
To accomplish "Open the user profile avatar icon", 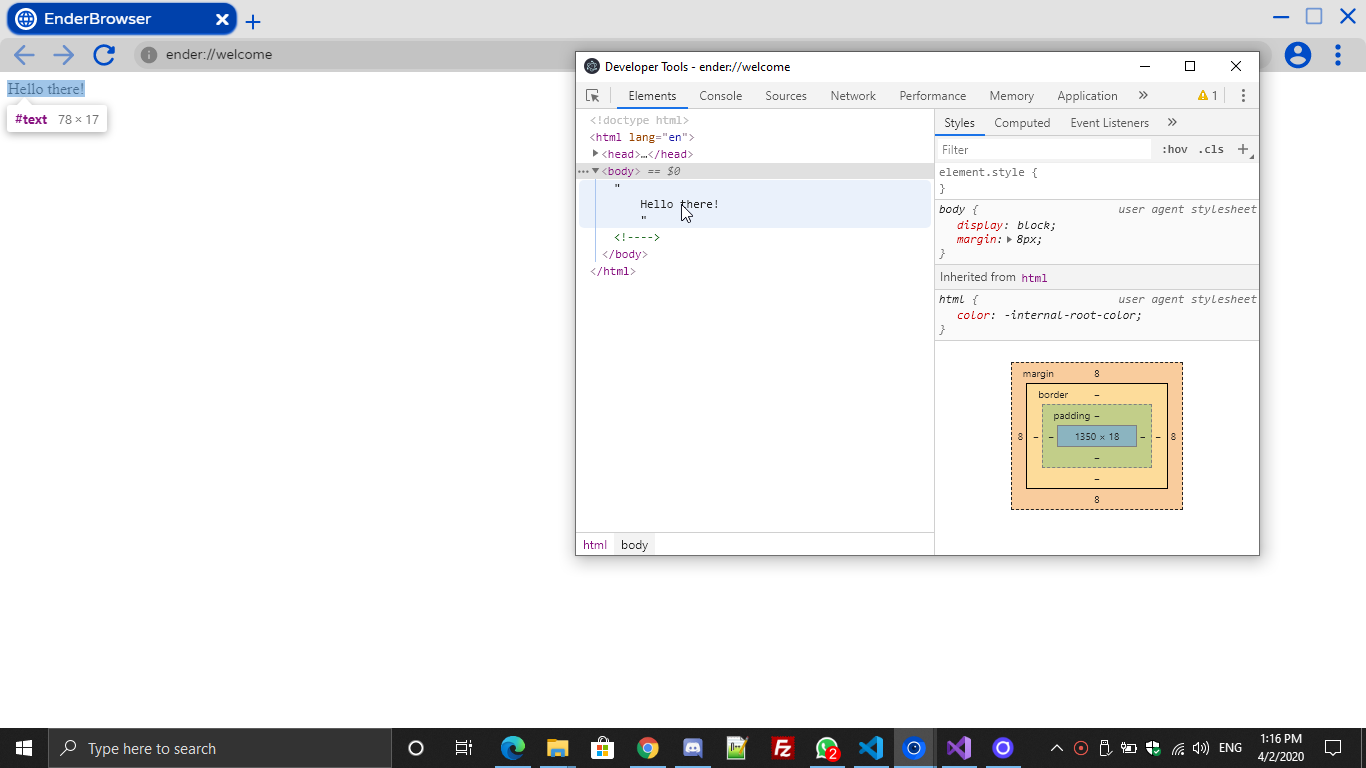I will [1298, 55].
